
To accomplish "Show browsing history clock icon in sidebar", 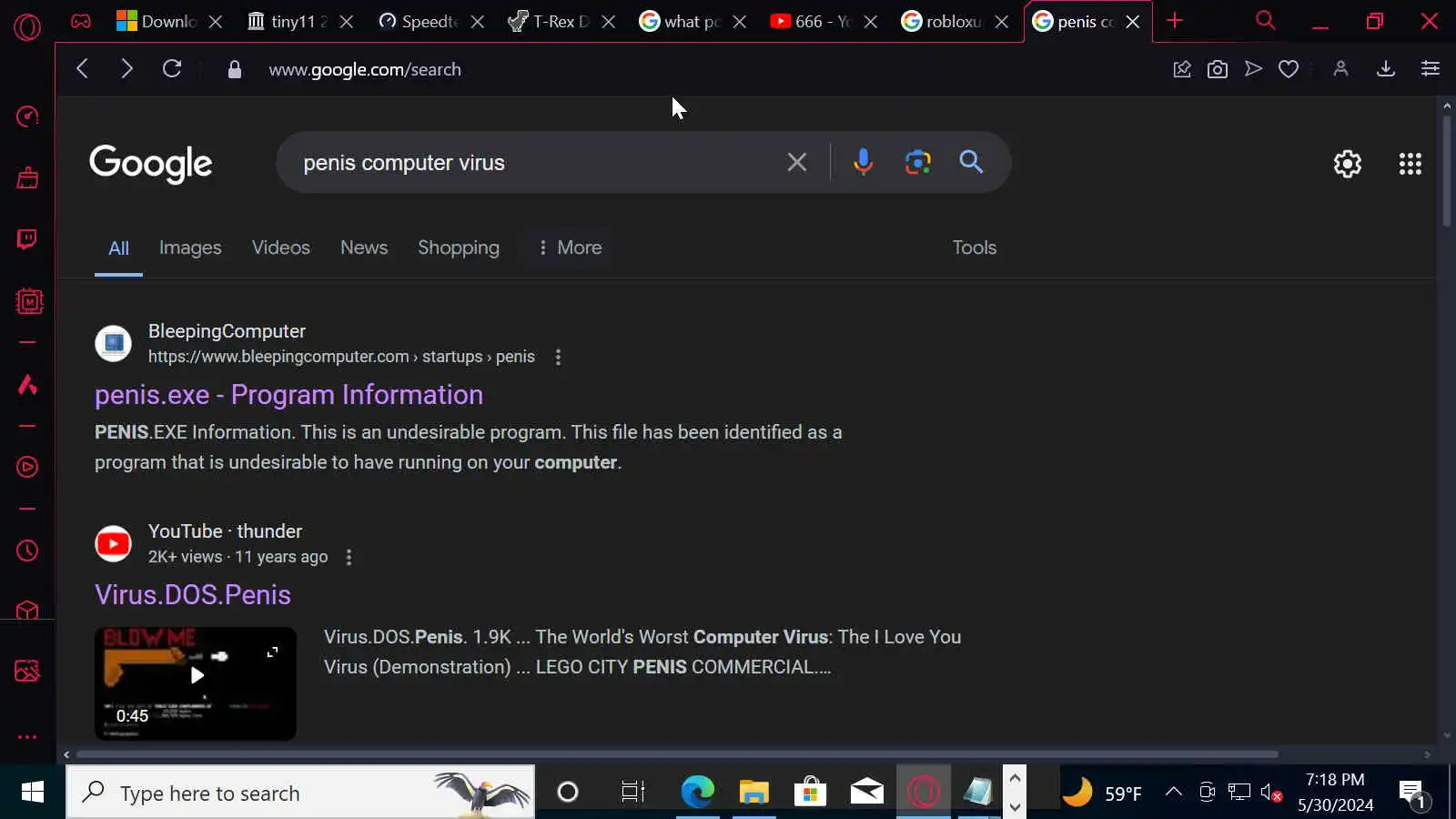I will click(27, 551).
